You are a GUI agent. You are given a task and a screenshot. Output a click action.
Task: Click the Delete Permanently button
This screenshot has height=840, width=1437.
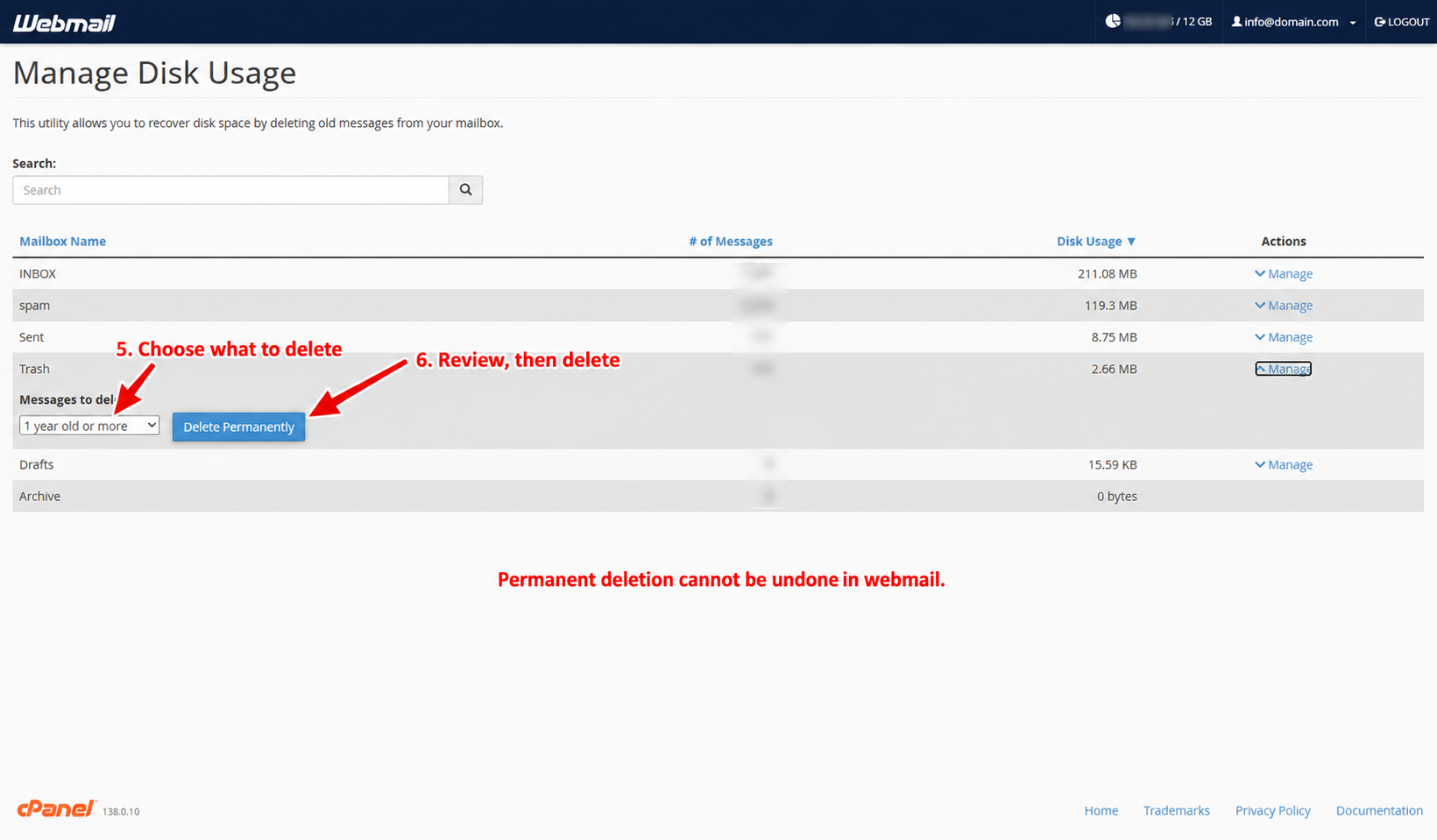click(238, 427)
